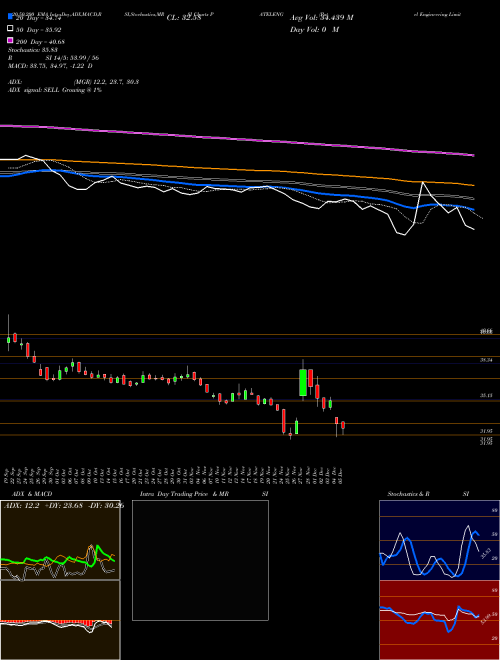Click the red RSI chart panel
The image size is (500, 660).
click(x=440, y=620)
